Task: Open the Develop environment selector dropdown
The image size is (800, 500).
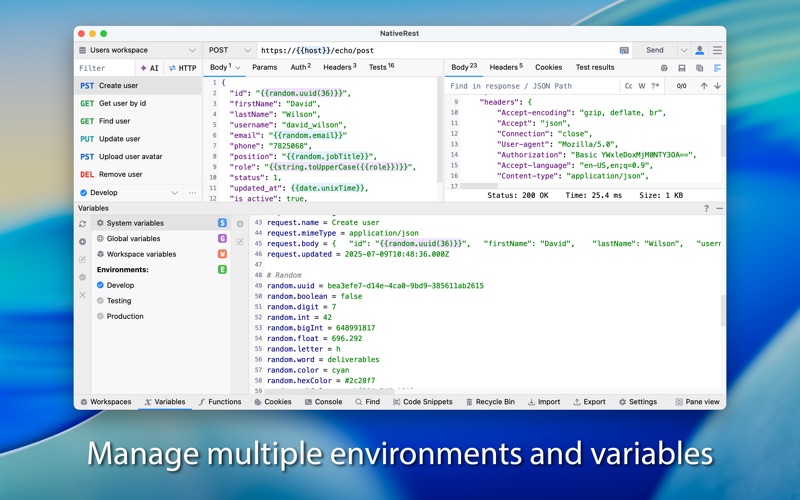Action: tap(129, 193)
